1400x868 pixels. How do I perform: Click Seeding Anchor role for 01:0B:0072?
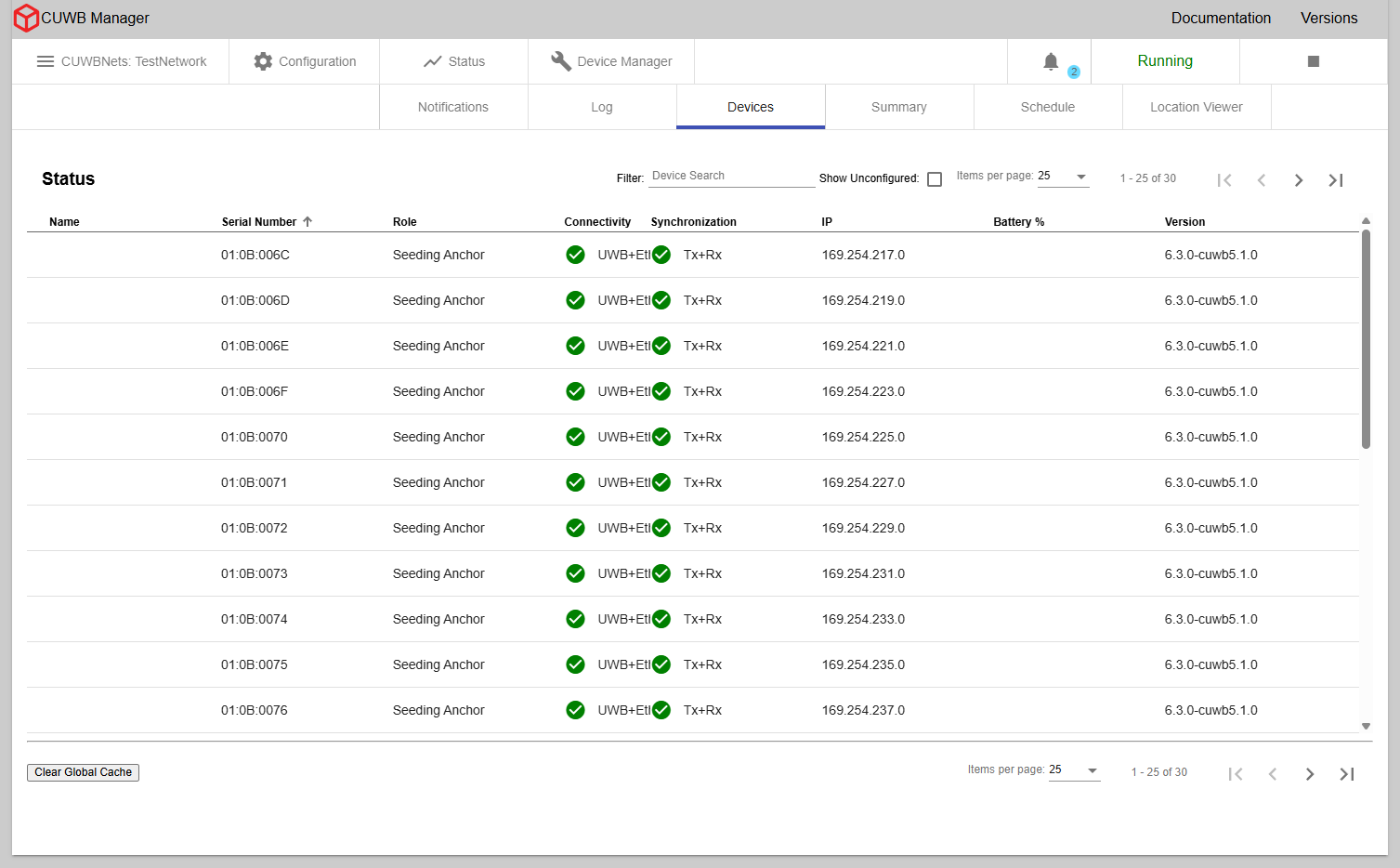point(438,528)
